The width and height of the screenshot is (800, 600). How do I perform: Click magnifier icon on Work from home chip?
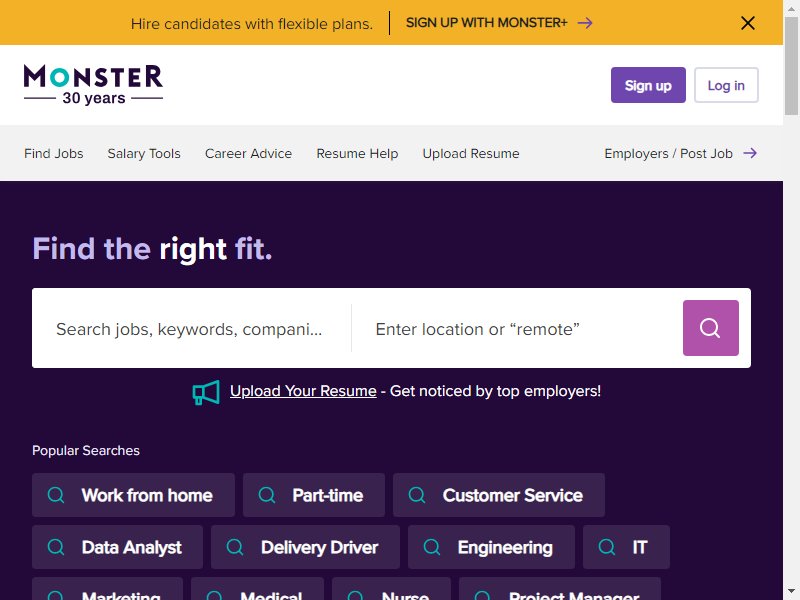point(56,495)
